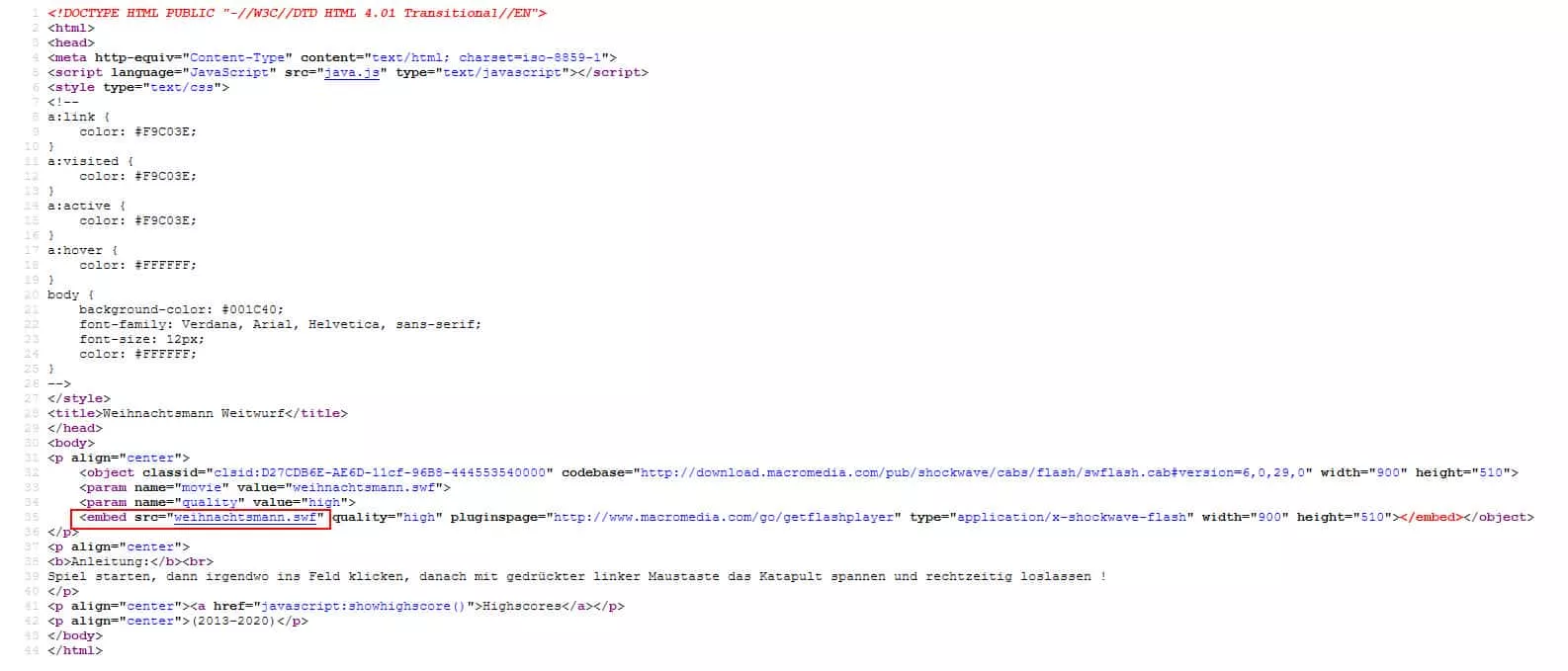Click the background-color #001C40 value
This screenshot has width=1568, height=671.
[x=252, y=309]
